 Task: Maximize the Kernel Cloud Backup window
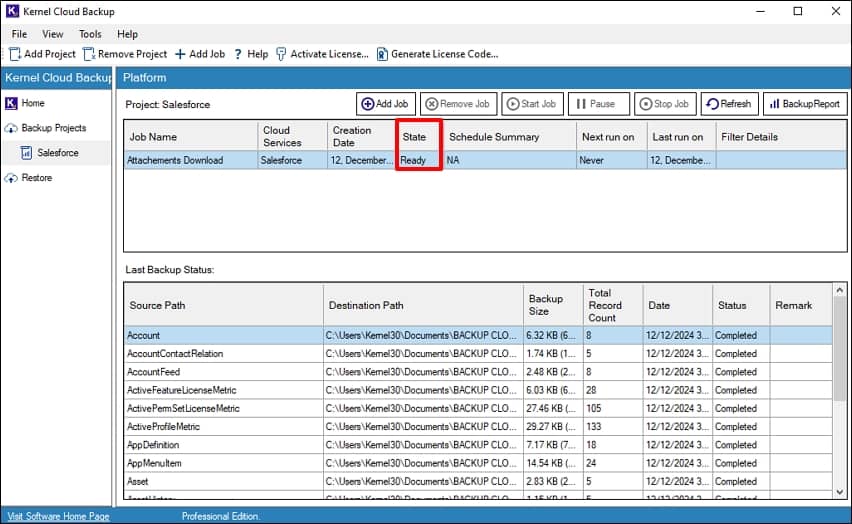coord(798,11)
